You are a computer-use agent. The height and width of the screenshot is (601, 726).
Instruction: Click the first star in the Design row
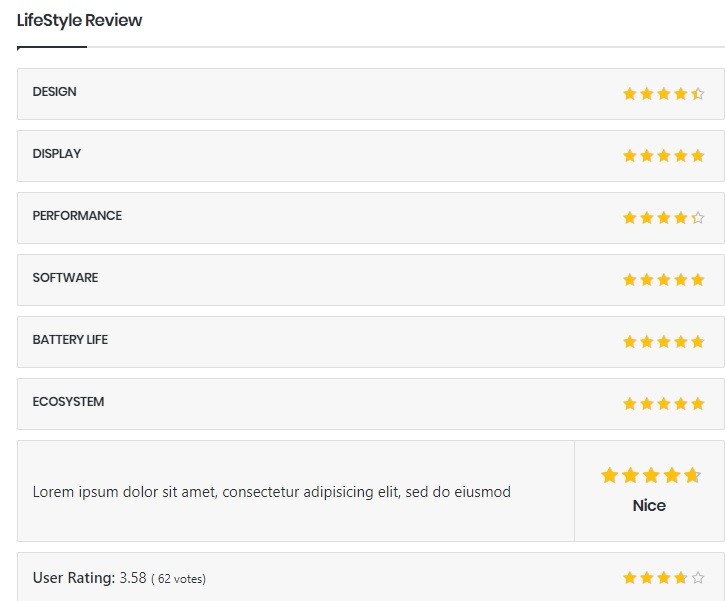click(x=630, y=94)
